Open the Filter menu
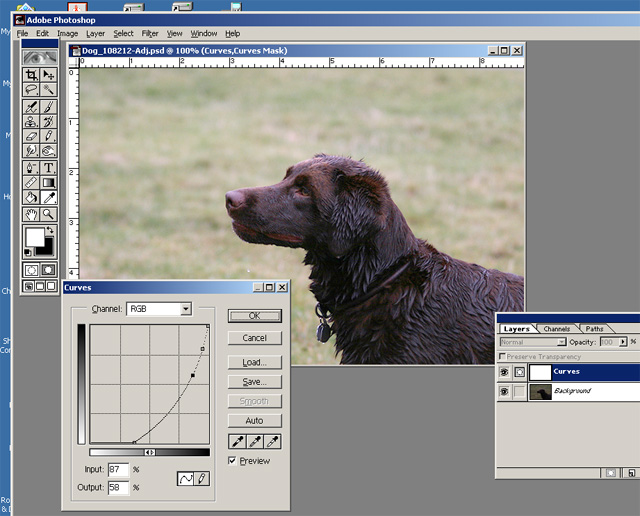 [x=150, y=33]
